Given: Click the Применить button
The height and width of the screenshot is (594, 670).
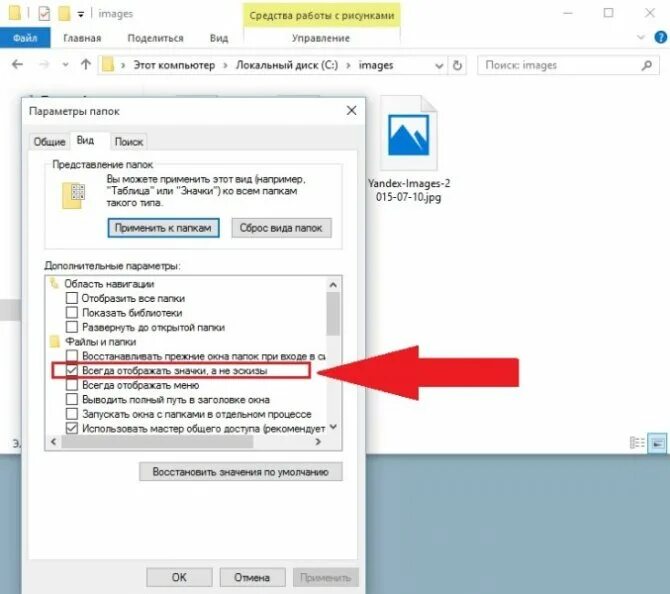Looking at the screenshot, I should click(326, 577).
